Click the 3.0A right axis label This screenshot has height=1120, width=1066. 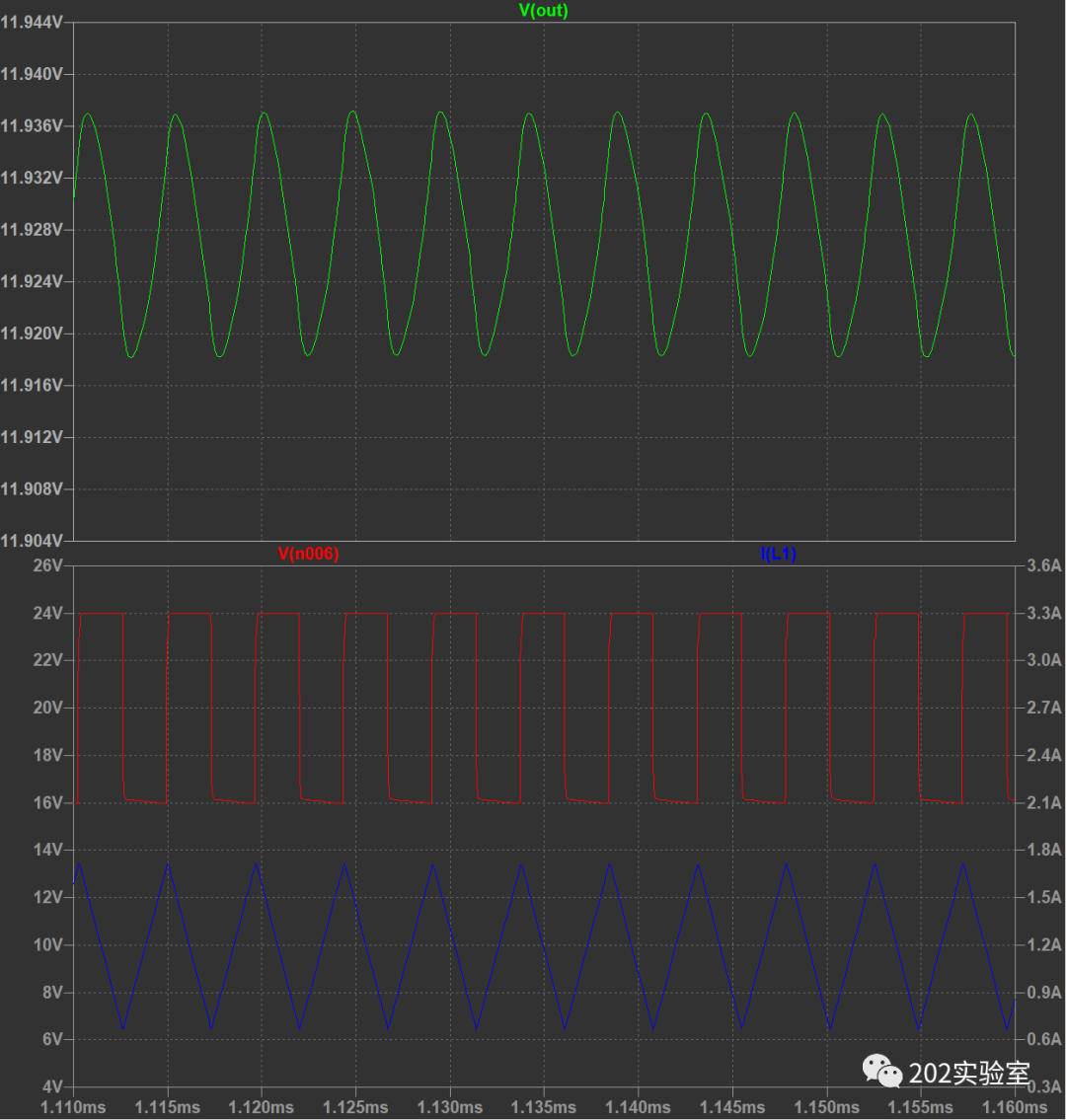[1044, 660]
